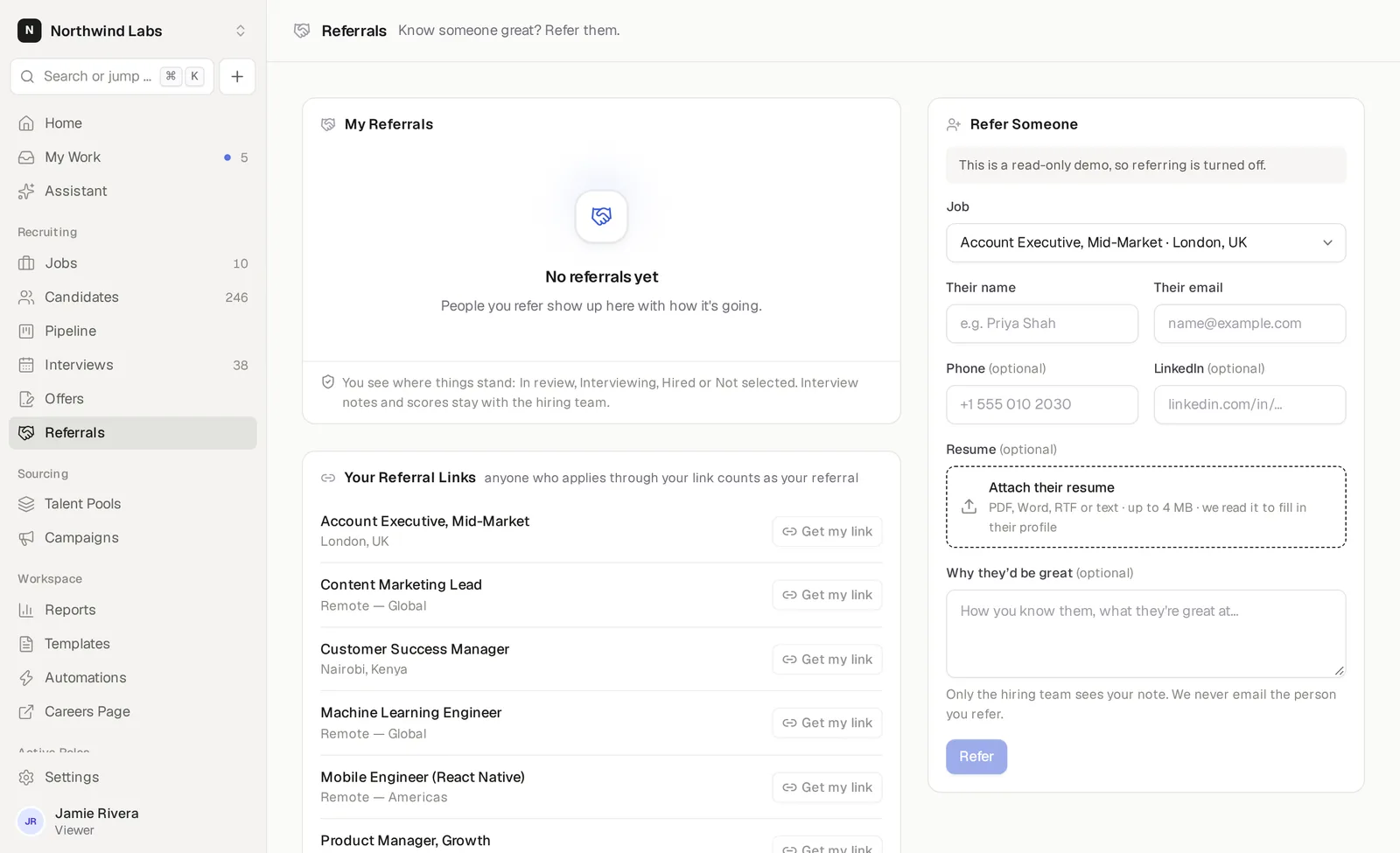
Task: Open Home from the sidebar
Action: tap(133, 123)
